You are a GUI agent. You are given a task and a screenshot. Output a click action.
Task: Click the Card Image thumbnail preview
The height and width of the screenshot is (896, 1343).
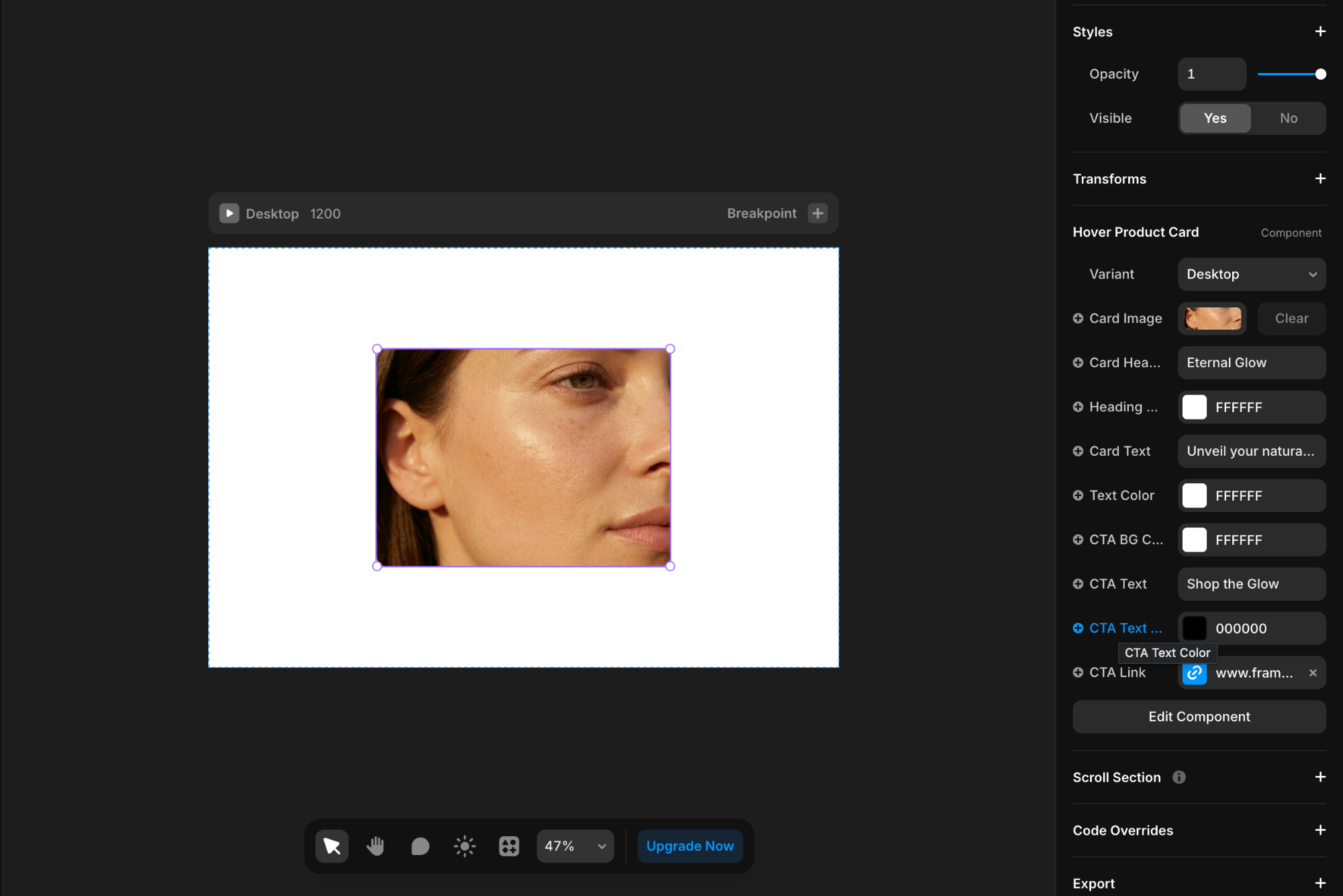[x=1212, y=319]
